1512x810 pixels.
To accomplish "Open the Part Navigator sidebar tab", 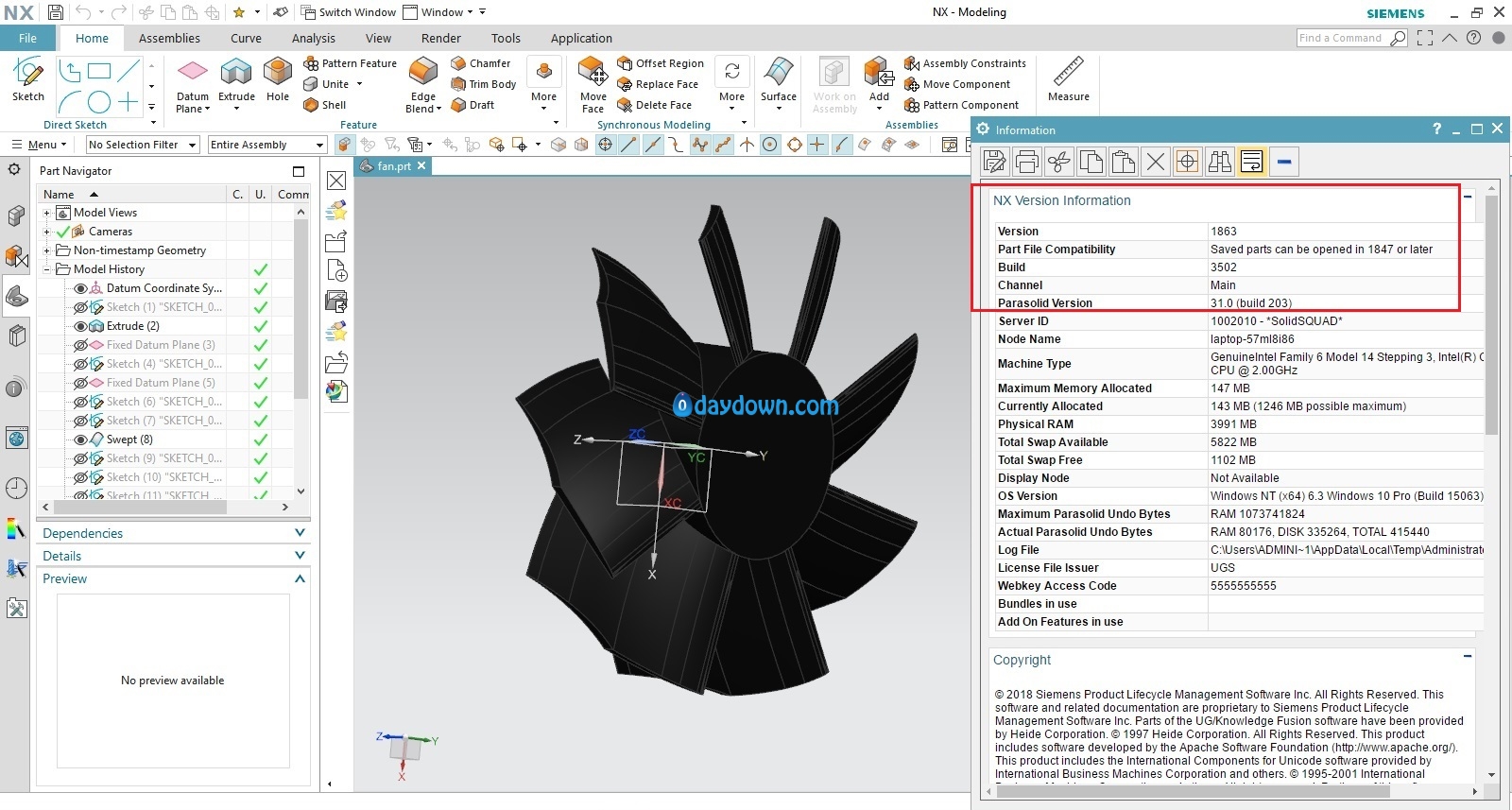I will 16,297.
